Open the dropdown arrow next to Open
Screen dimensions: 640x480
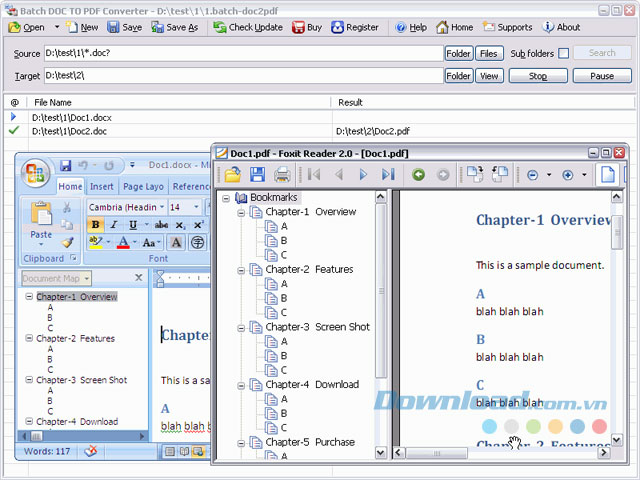[57, 27]
